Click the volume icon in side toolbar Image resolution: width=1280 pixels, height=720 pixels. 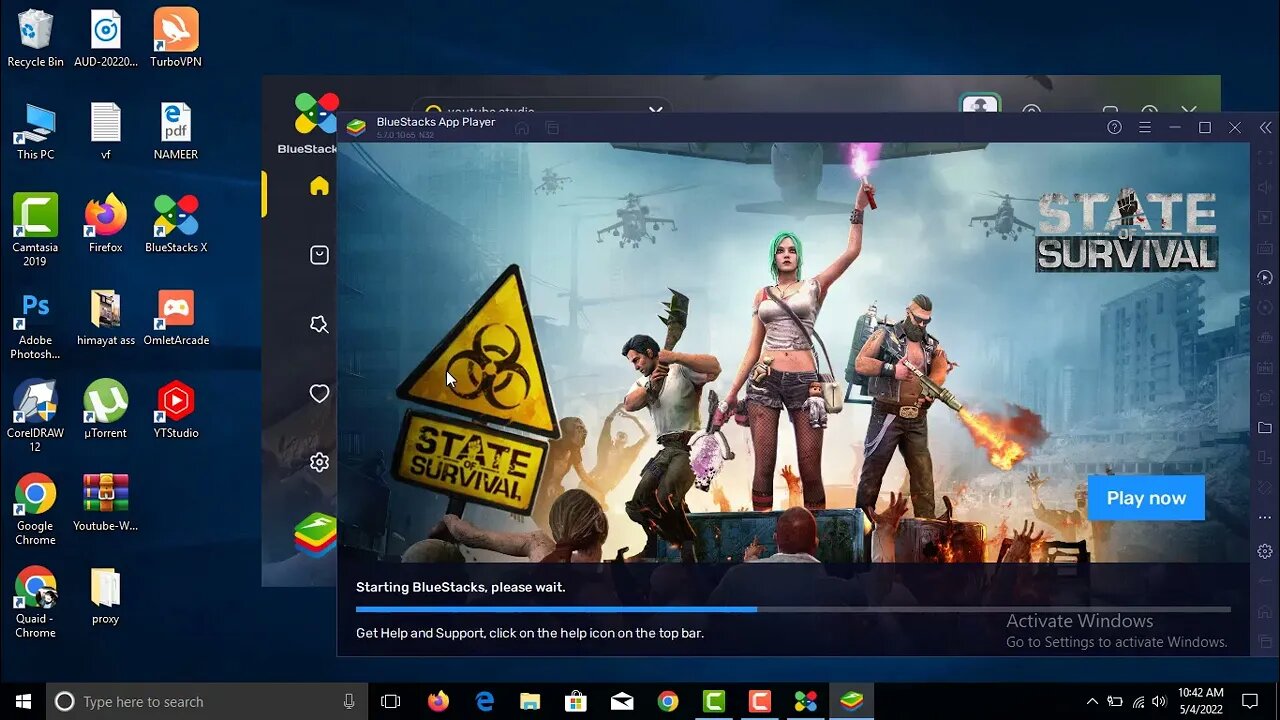pos(1265,188)
